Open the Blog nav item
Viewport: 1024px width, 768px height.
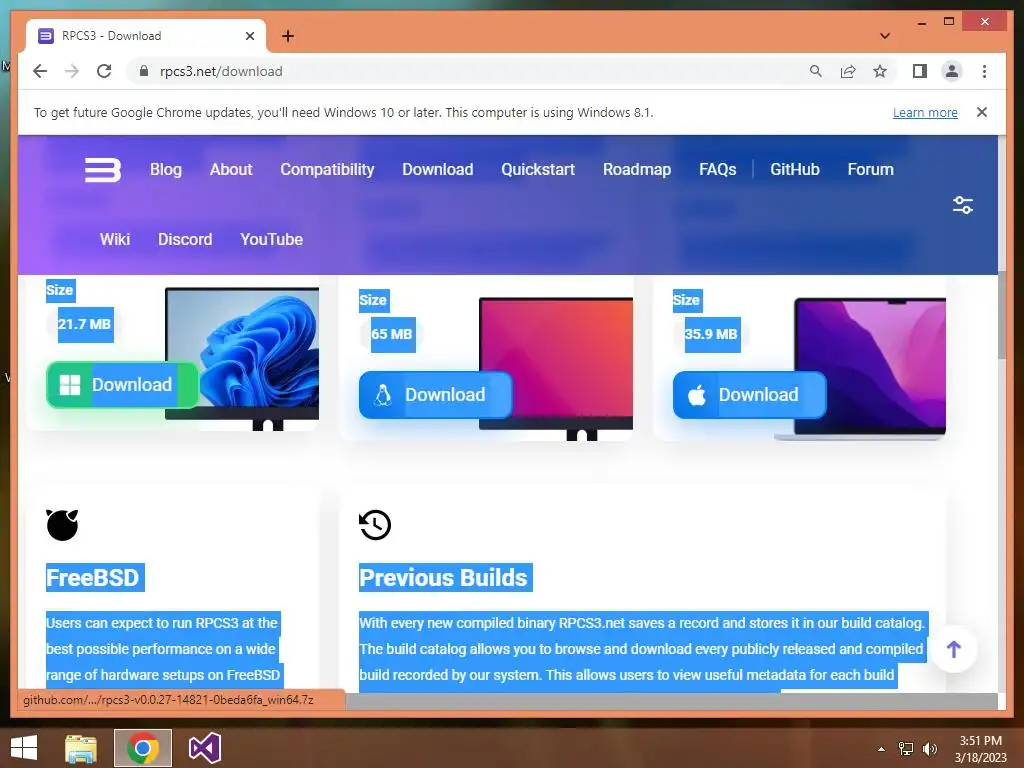(166, 170)
